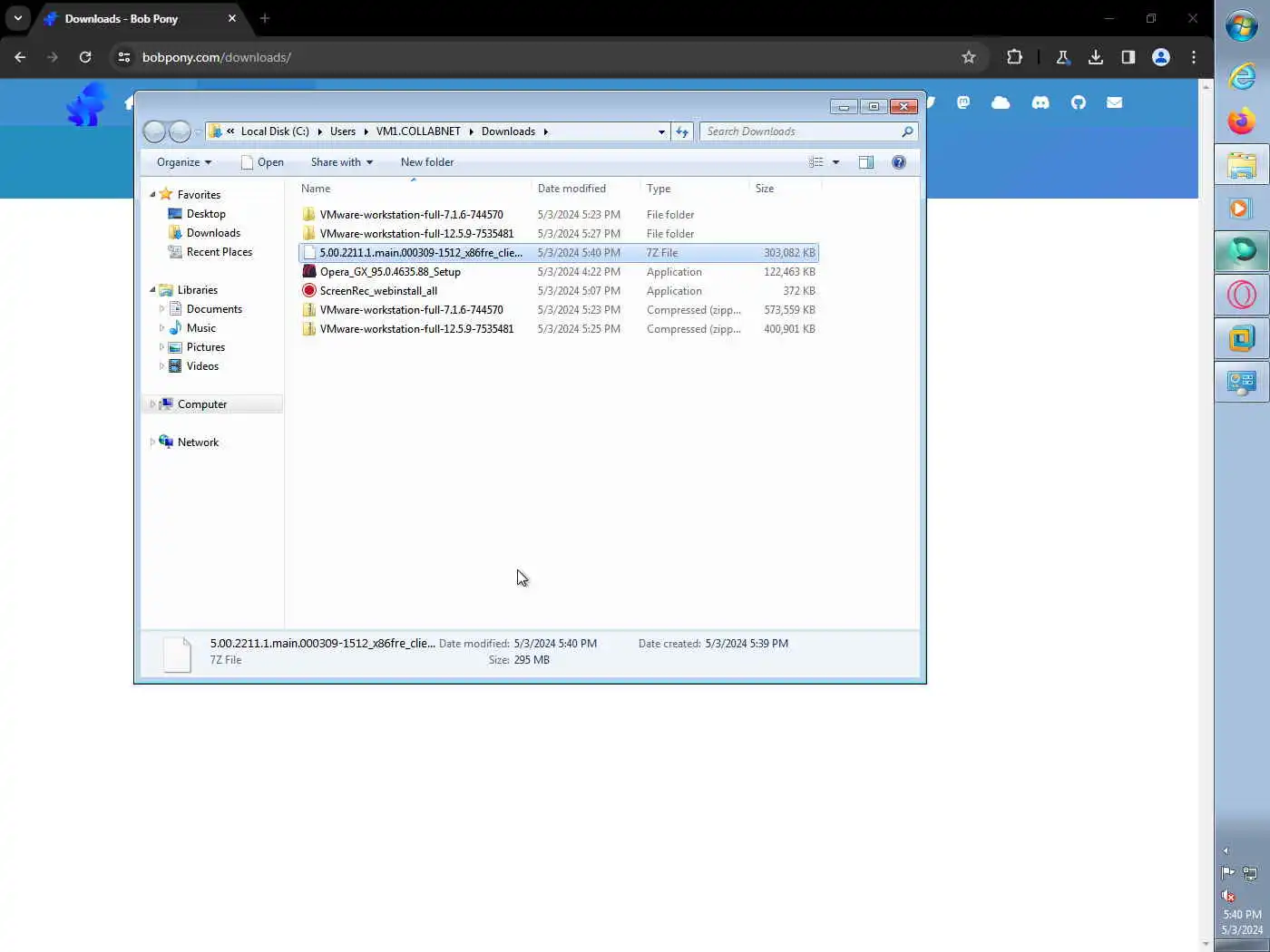The width and height of the screenshot is (1270, 952).
Task: Open the view options dropdown arrow
Action: pyautogui.click(x=835, y=162)
